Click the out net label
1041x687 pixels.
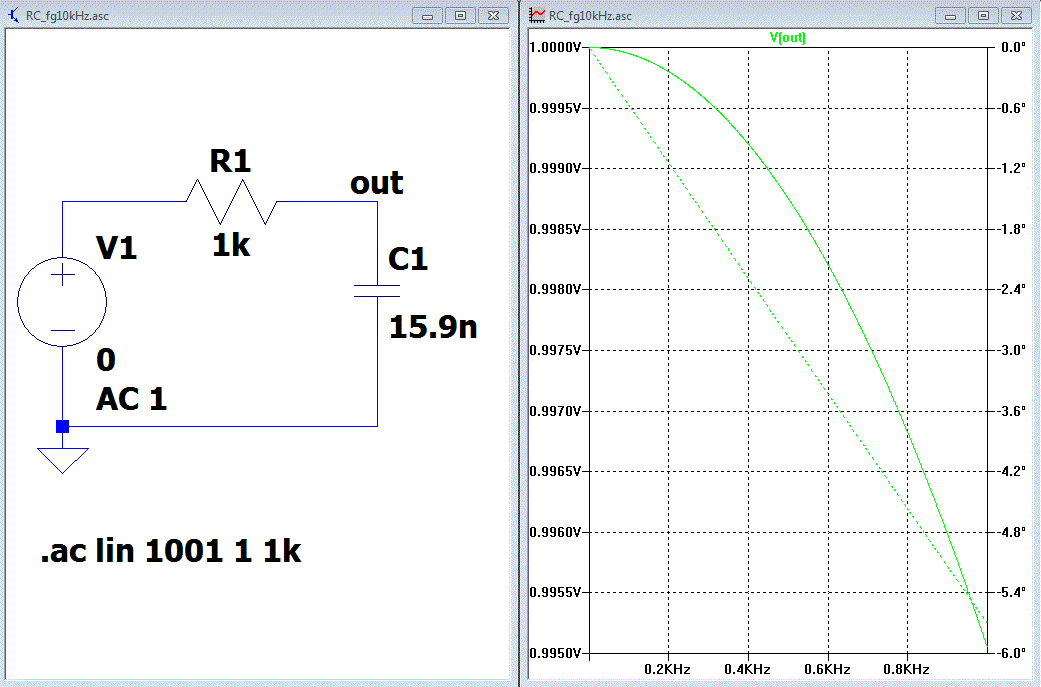[x=376, y=183]
